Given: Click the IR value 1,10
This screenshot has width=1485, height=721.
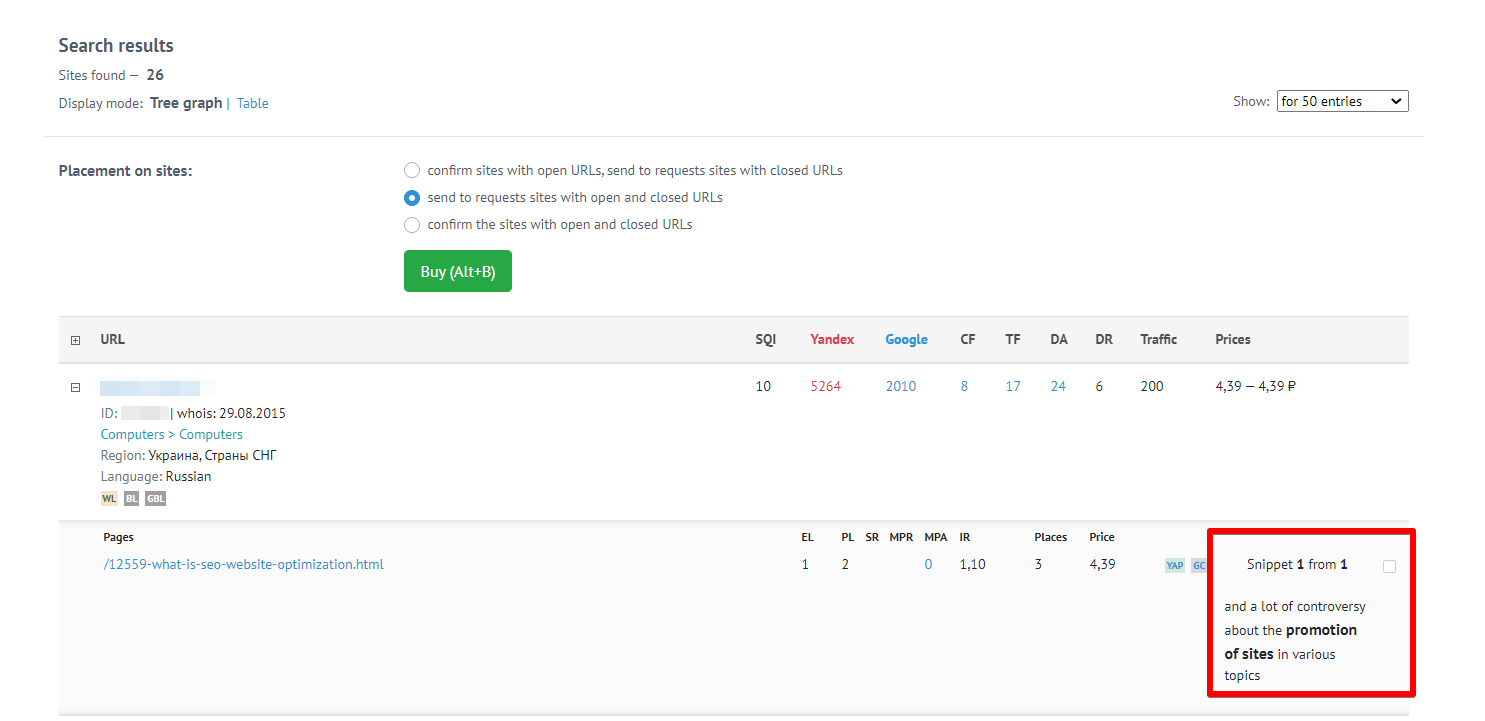Looking at the screenshot, I should [x=972, y=564].
